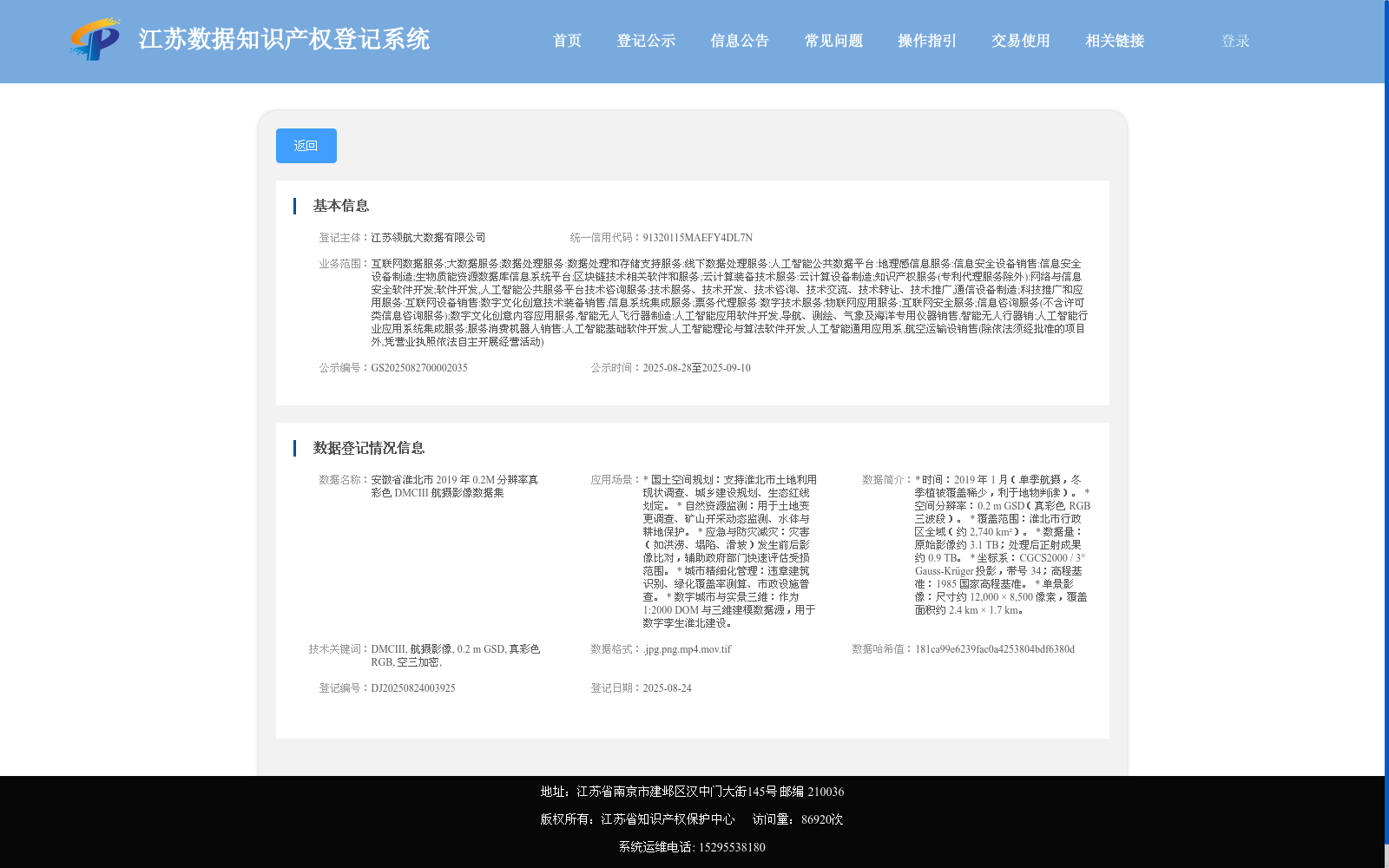Screen dimensions: 1389x868
Task: Click the 登录 link
Action: click(1235, 41)
